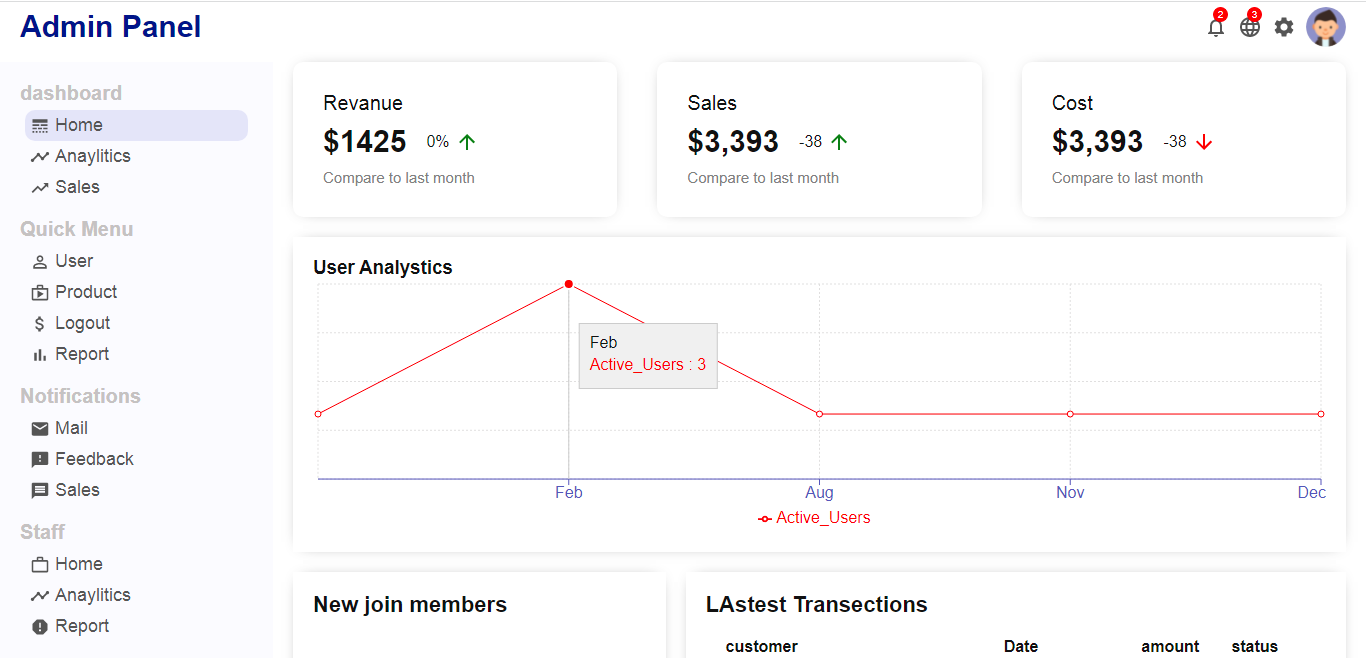Click the profile avatar in the top bar
Image resolution: width=1366 pixels, height=658 pixels.
pos(1326,26)
